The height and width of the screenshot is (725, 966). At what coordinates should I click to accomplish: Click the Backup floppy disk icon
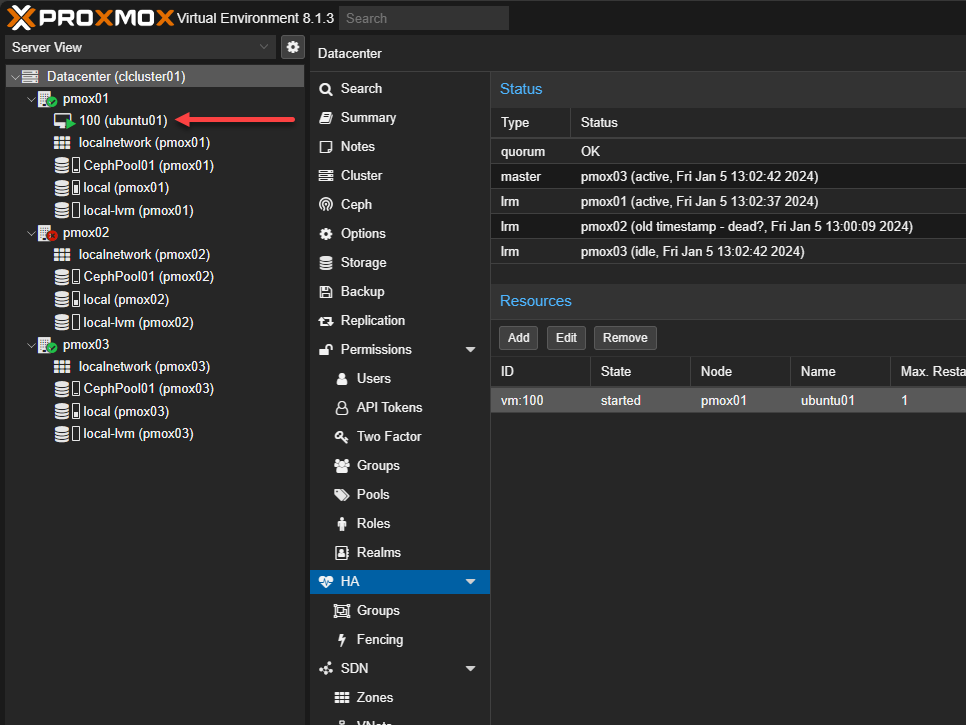click(x=325, y=291)
